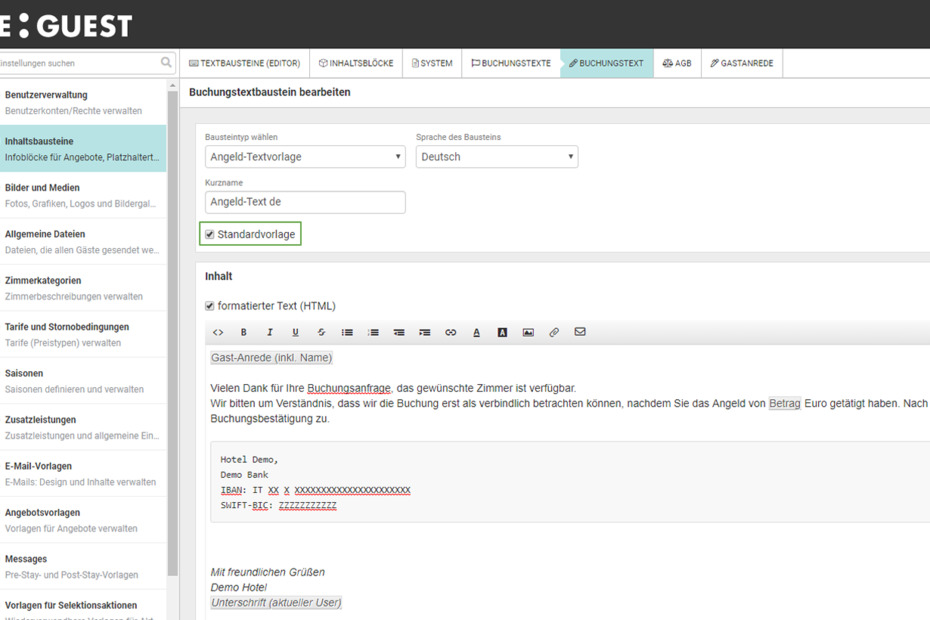Open the AGB tab
The height and width of the screenshot is (620, 930).
[x=677, y=63]
